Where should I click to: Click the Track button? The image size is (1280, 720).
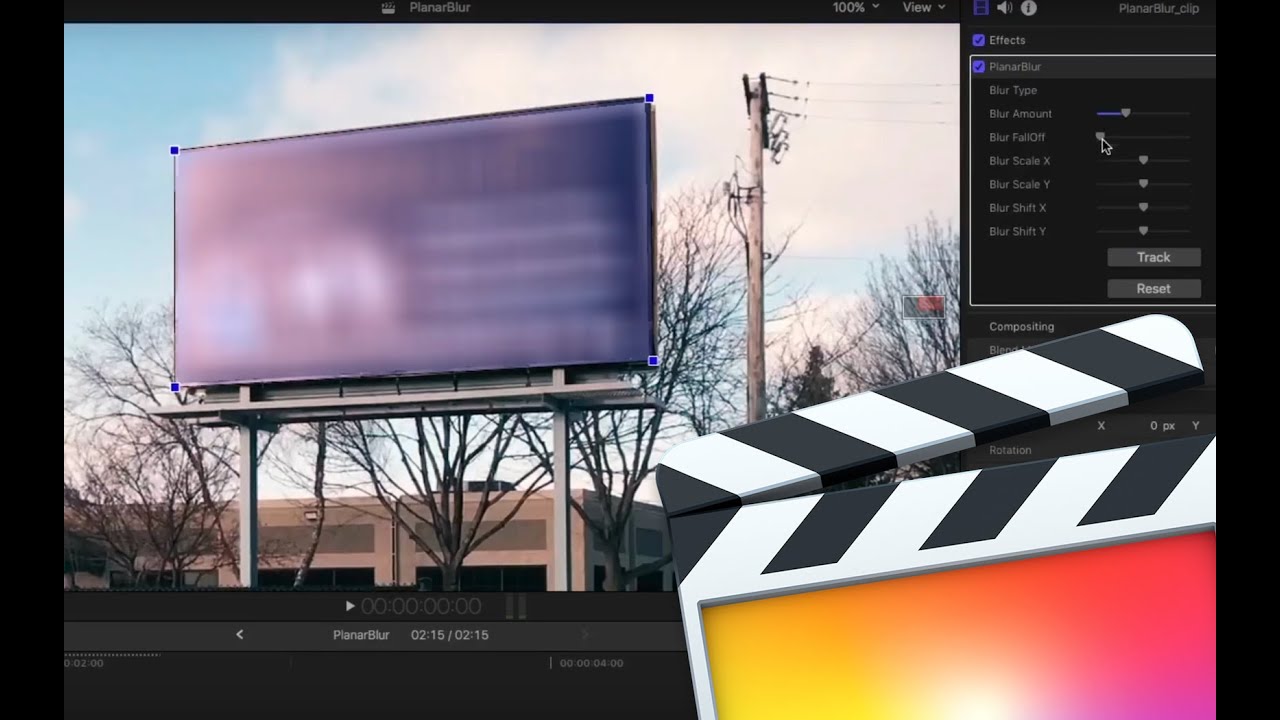[x=1153, y=257]
